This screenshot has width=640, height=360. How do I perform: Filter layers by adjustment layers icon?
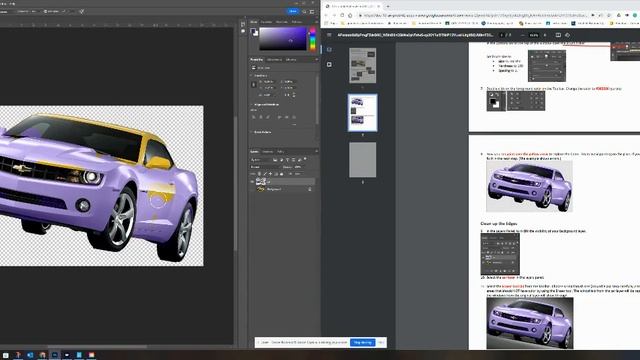click(282, 160)
